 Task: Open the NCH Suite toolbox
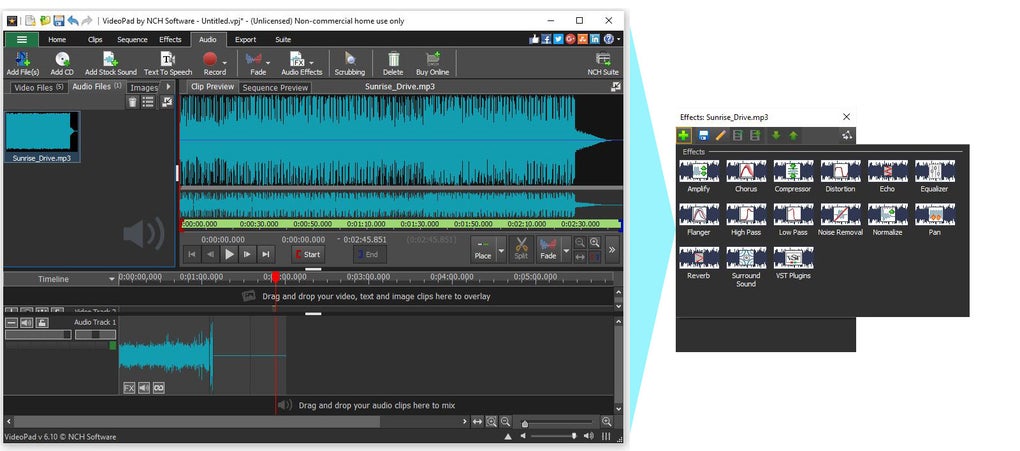(x=603, y=64)
